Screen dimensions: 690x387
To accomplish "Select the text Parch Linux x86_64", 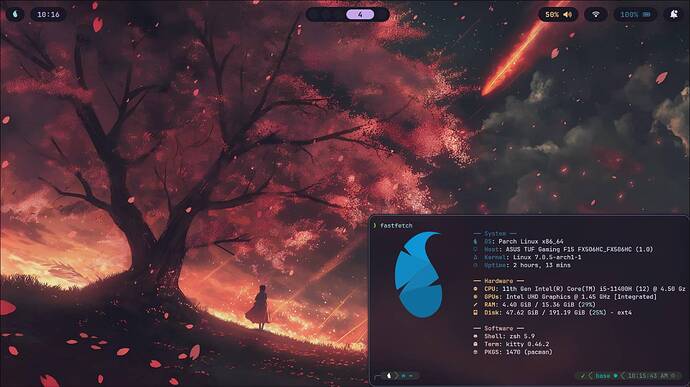I will point(531,241).
